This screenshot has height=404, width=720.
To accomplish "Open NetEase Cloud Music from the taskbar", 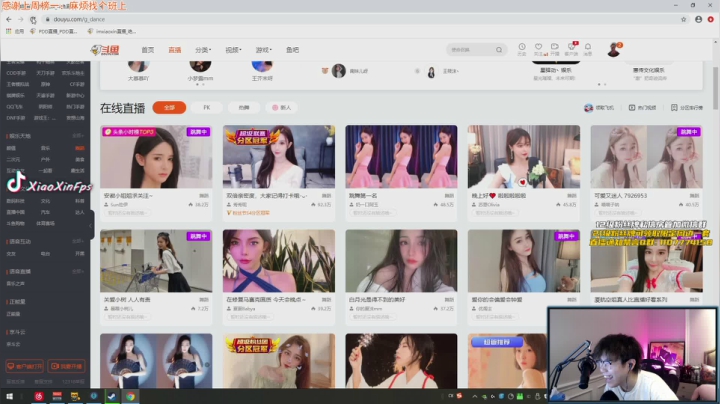I will [39, 396].
